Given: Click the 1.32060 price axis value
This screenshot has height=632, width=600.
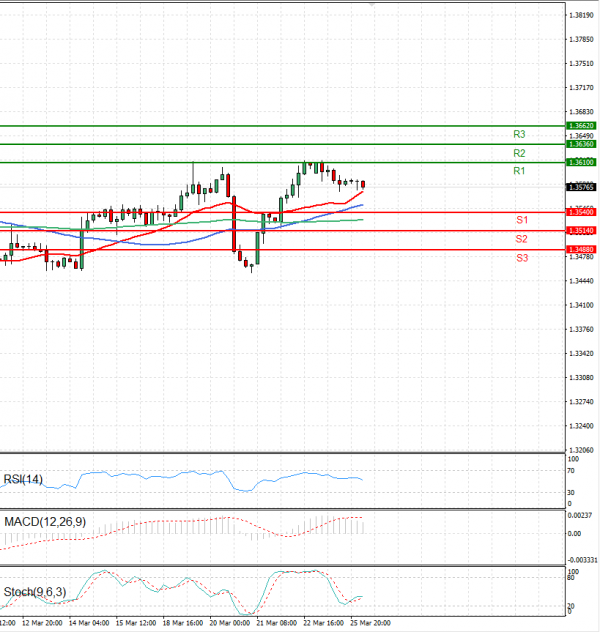Looking at the screenshot, I should (x=581, y=450).
